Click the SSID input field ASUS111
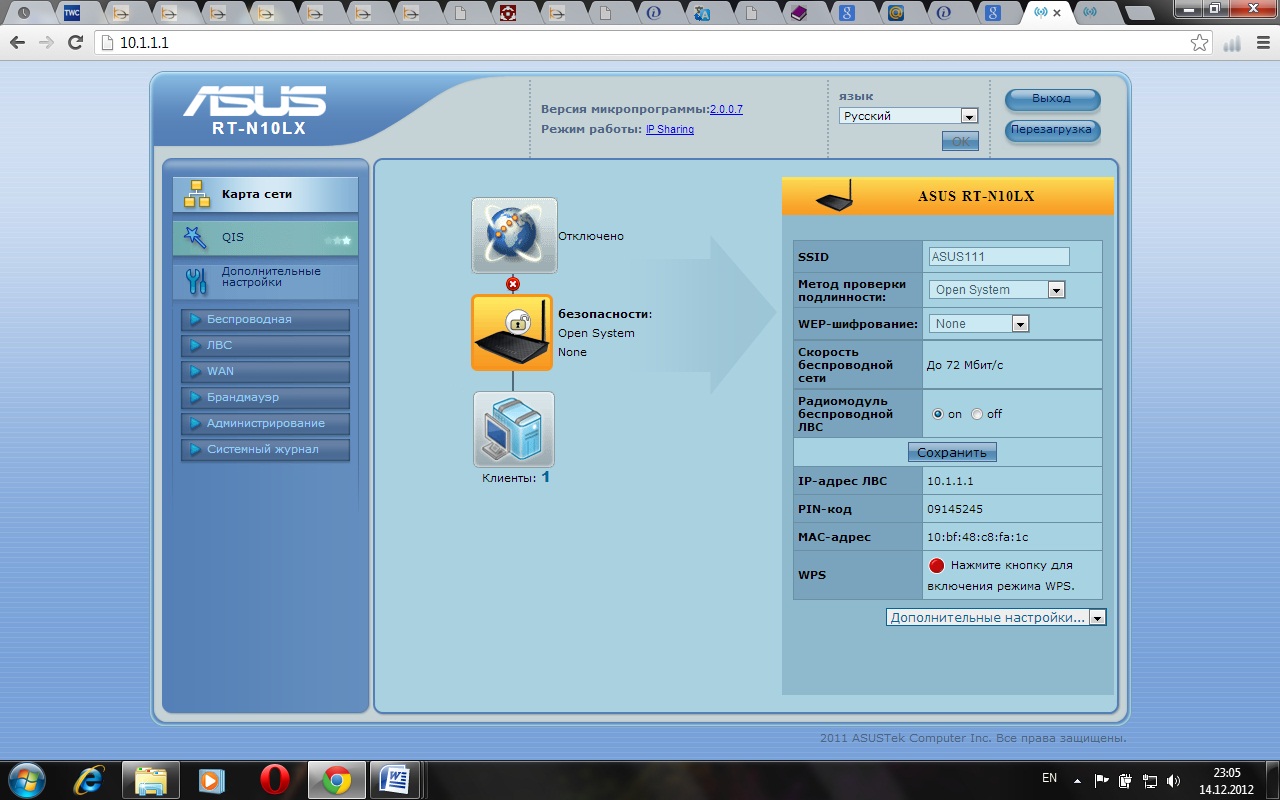Screen dimensions: 1280x800 click(x=999, y=257)
